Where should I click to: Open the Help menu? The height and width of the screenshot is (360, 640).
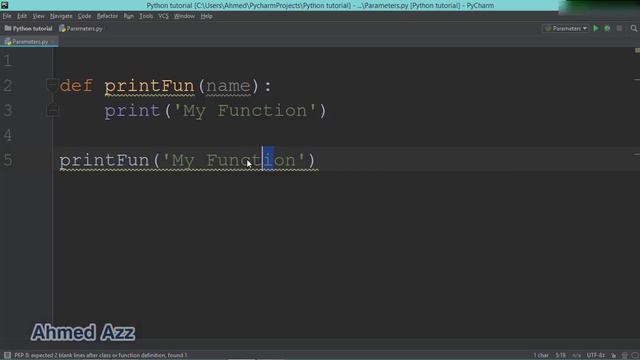[x=206, y=16]
